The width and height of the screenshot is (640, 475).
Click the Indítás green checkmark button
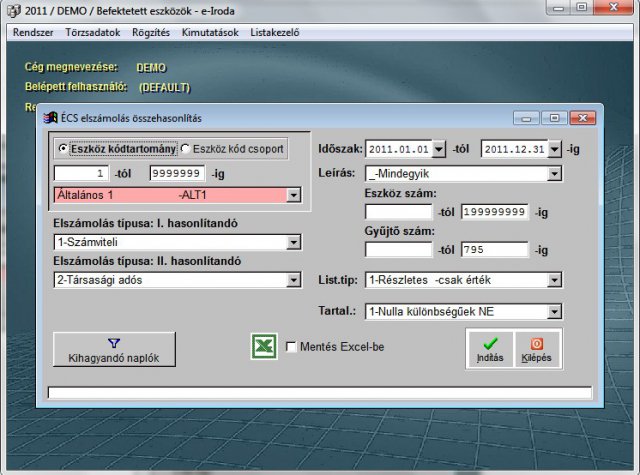490,349
